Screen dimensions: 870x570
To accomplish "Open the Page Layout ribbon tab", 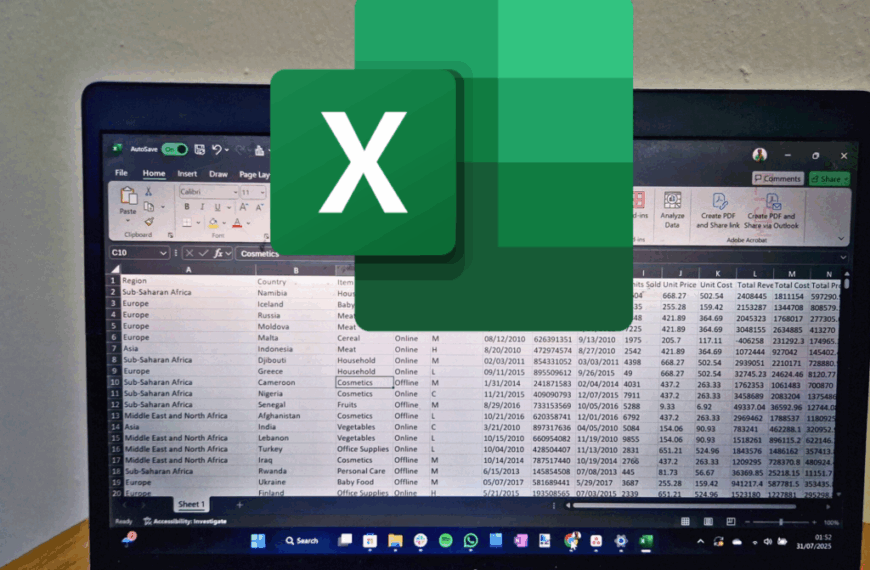I will tap(254, 175).
